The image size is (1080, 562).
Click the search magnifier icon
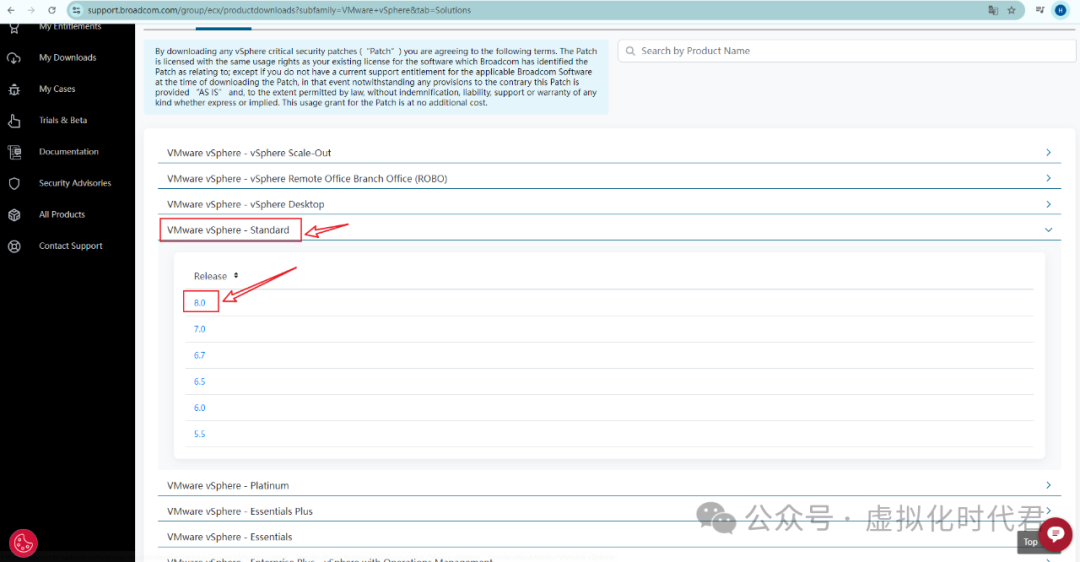[x=630, y=51]
